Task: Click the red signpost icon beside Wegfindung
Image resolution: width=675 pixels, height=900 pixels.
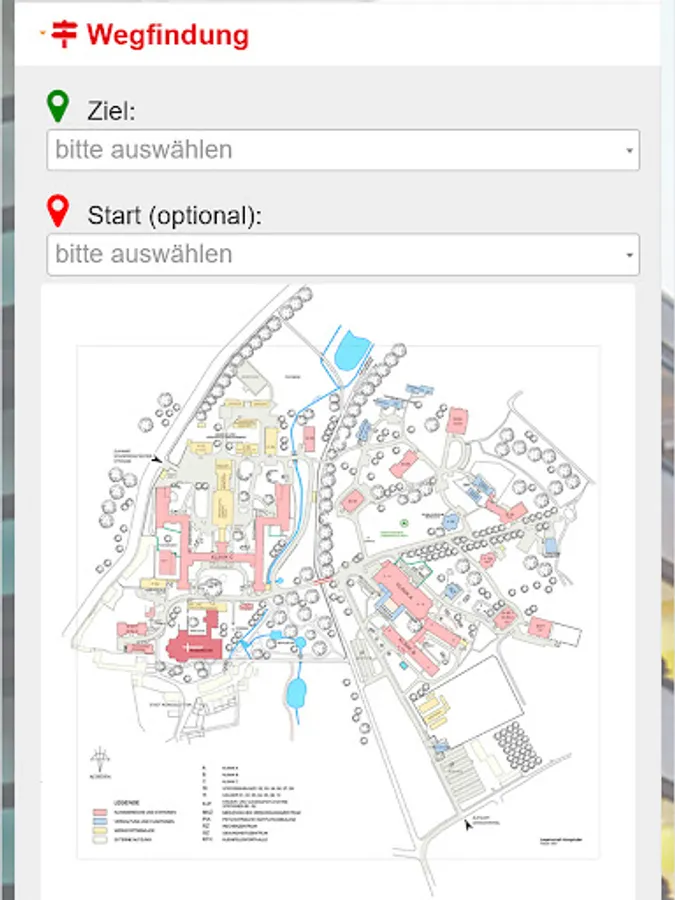Action: [x=64, y=34]
